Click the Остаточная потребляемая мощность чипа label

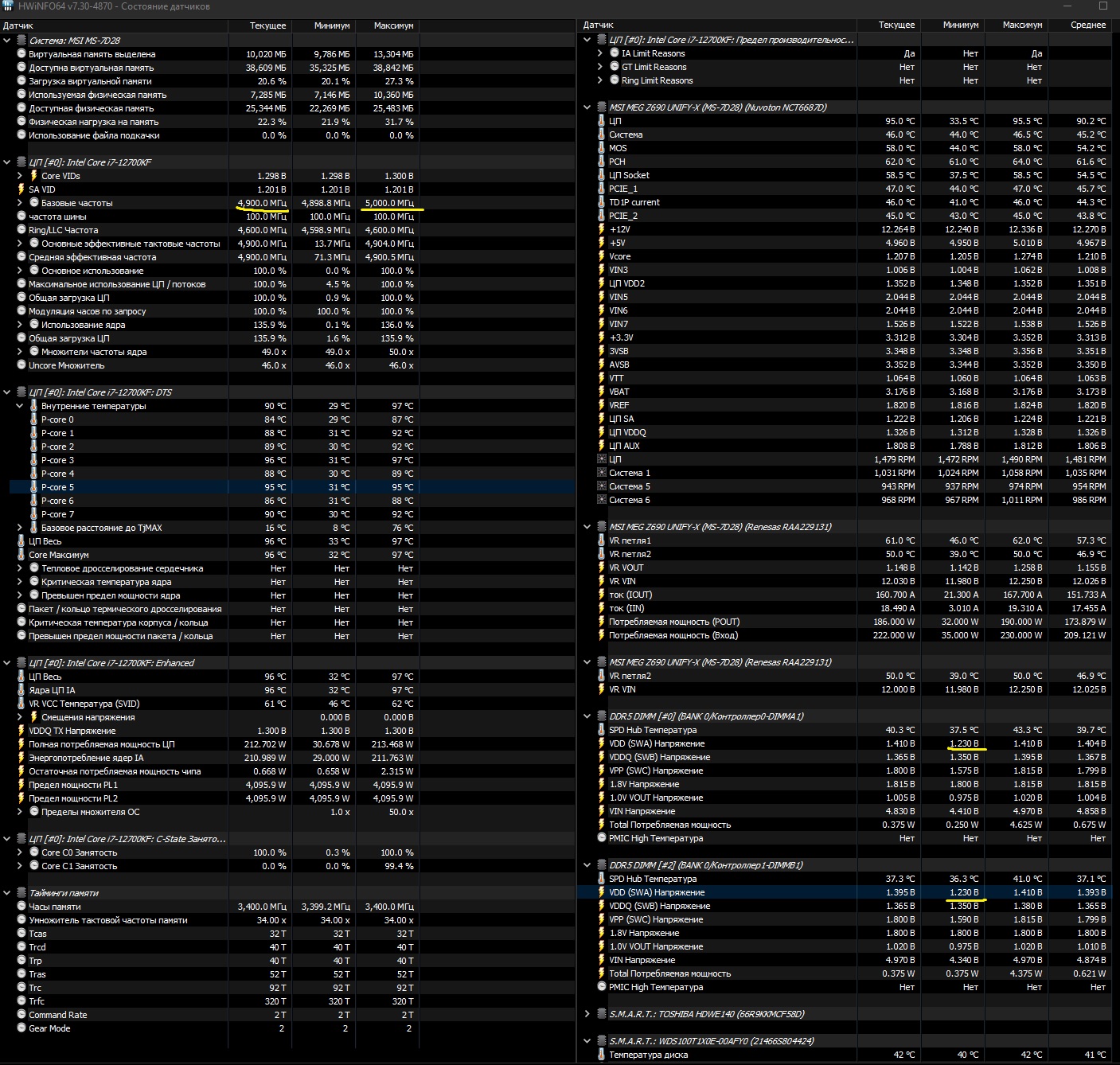coord(115,771)
